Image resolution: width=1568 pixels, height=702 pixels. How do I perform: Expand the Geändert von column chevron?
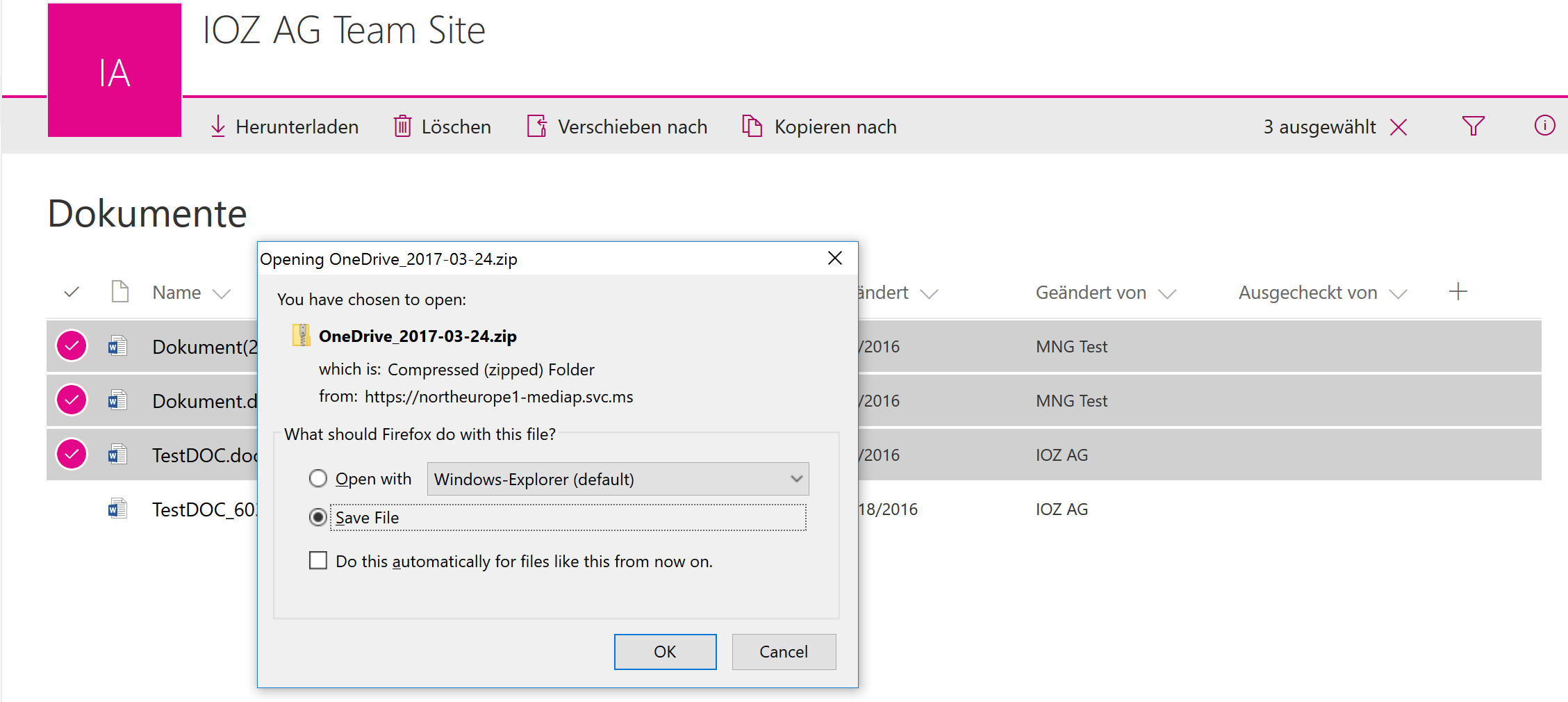[1168, 294]
